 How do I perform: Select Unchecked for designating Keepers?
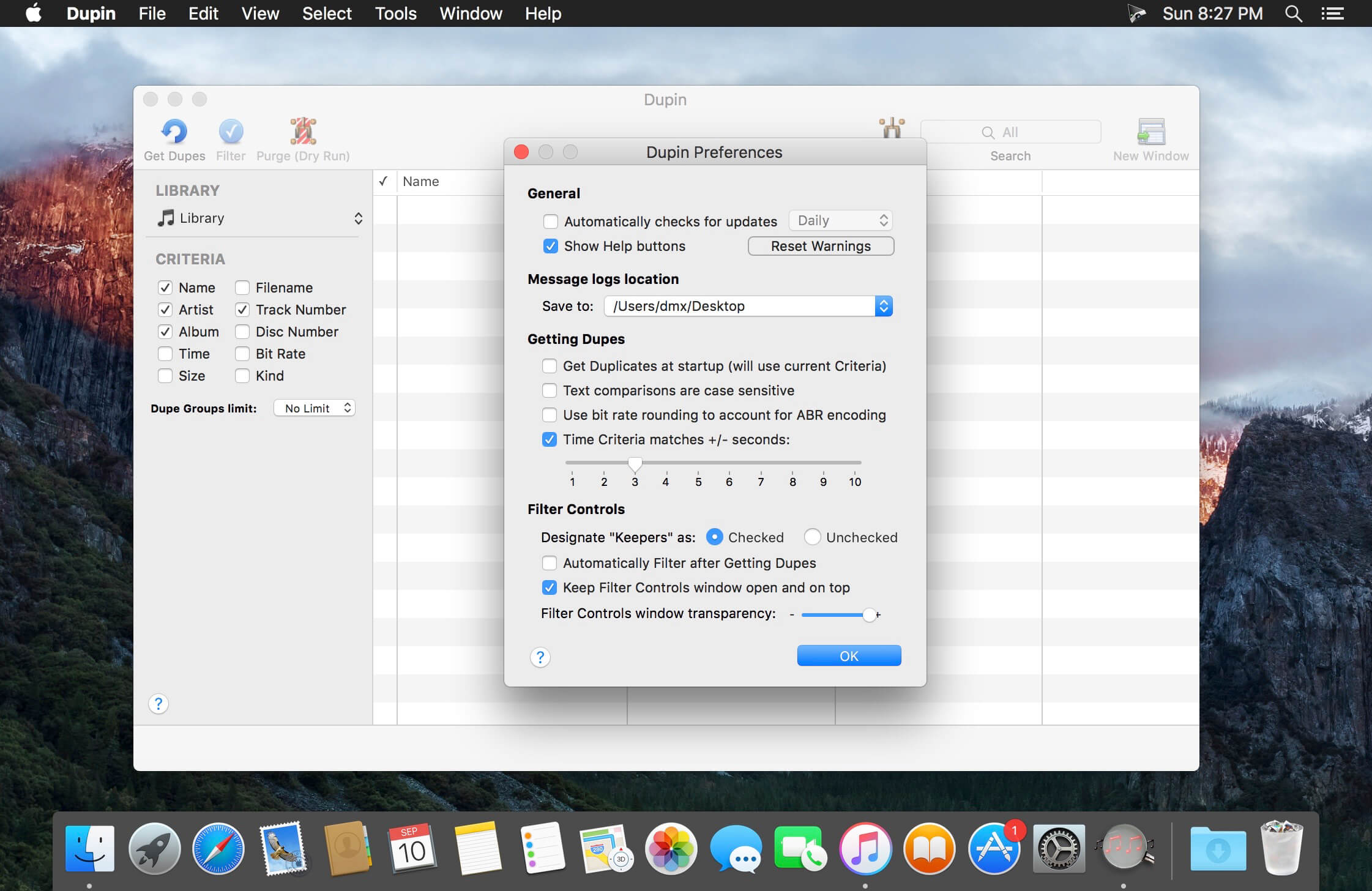812,537
